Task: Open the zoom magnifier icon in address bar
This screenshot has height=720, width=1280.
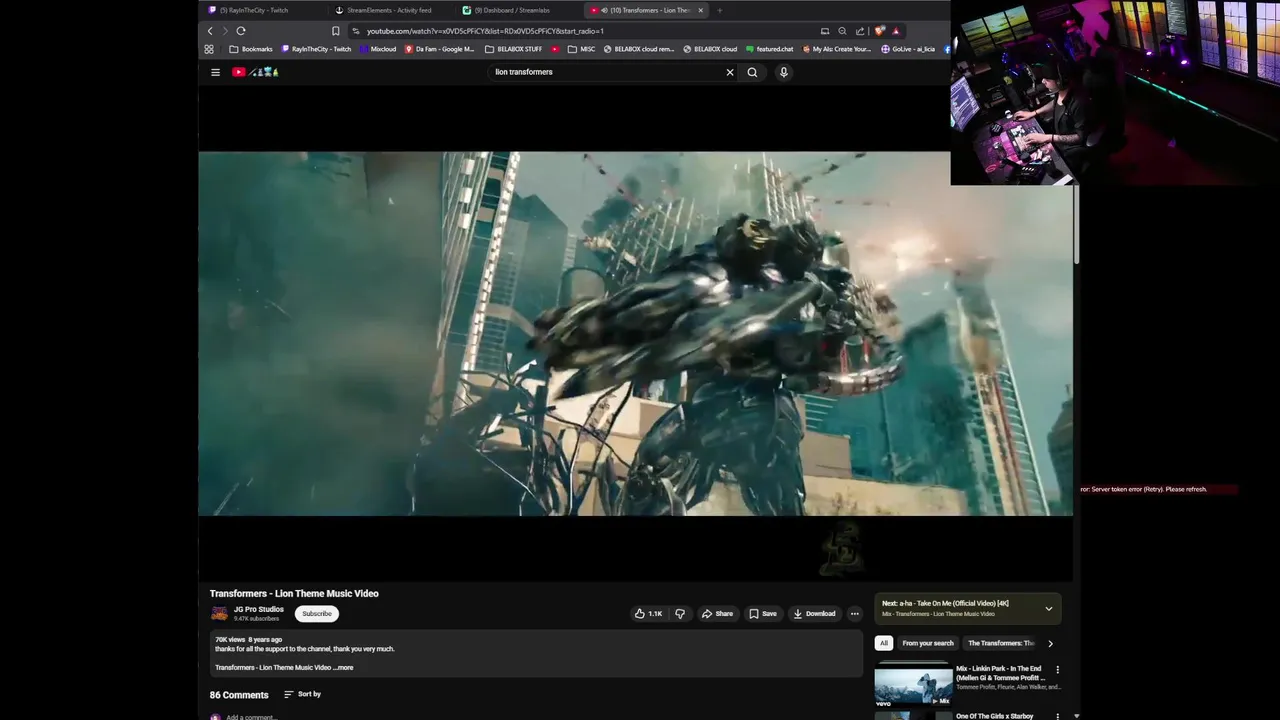Action: 842,31
